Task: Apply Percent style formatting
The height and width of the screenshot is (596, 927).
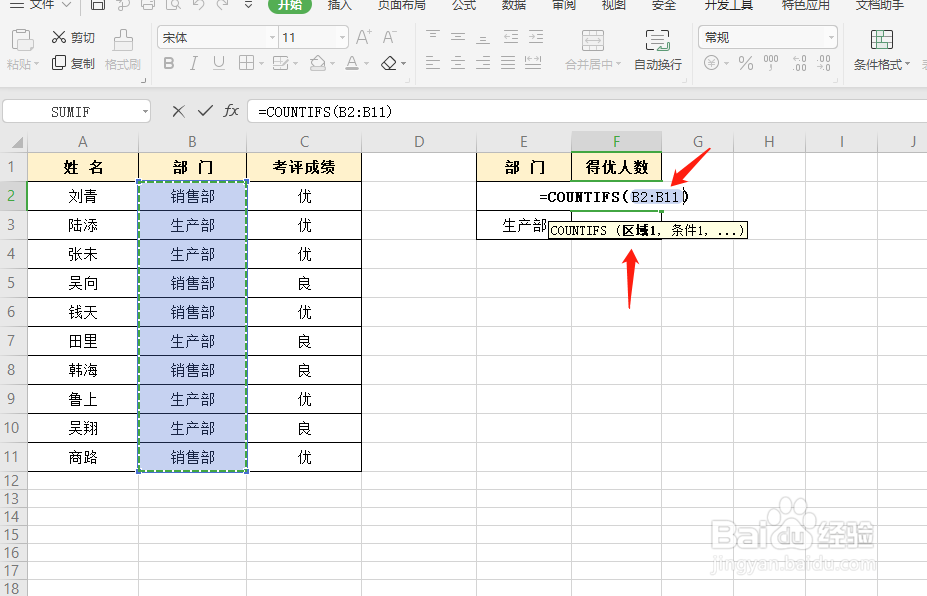Action: coord(745,63)
